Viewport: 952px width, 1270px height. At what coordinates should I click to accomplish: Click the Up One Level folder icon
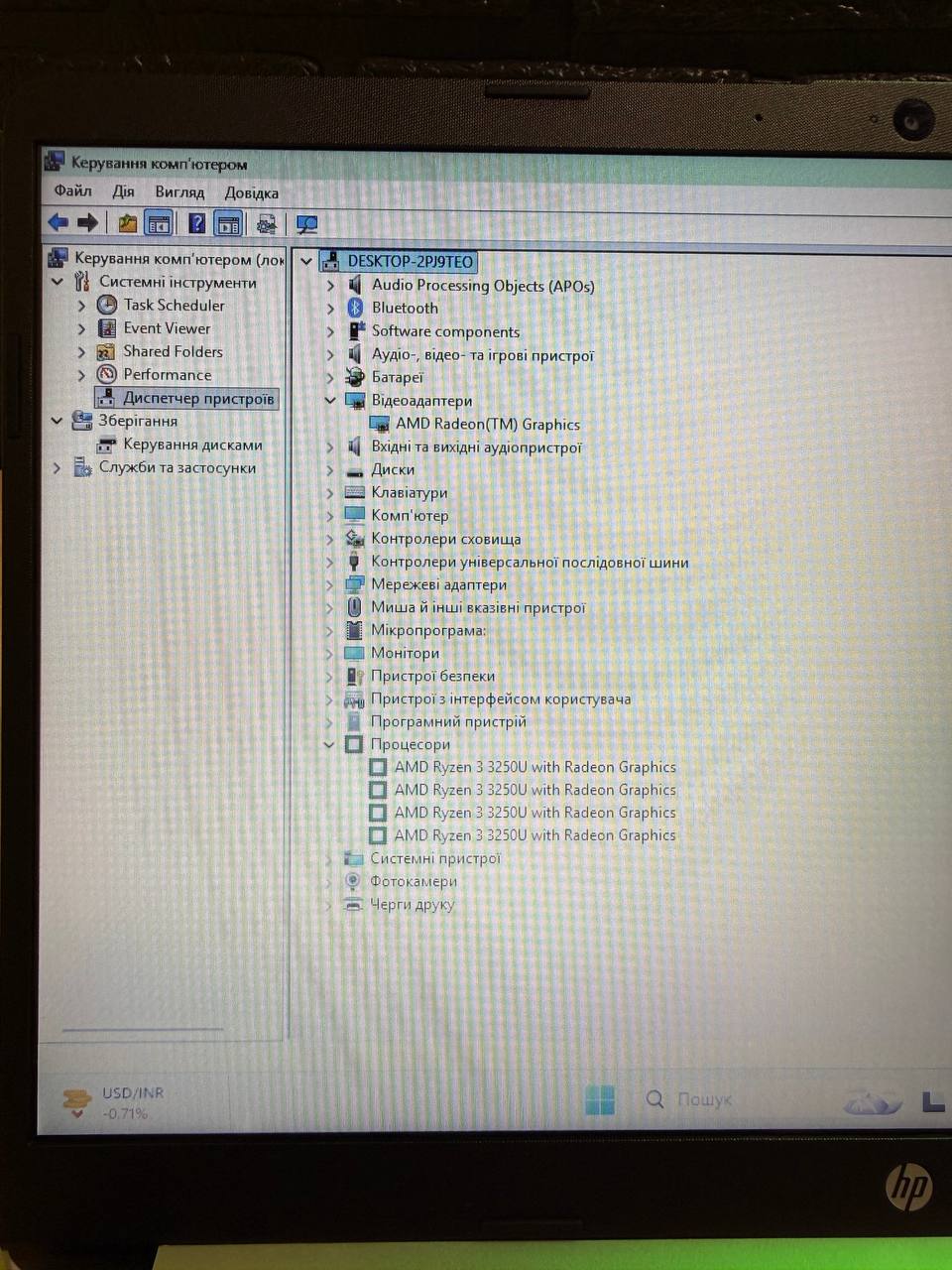pyautogui.click(x=128, y=224)
